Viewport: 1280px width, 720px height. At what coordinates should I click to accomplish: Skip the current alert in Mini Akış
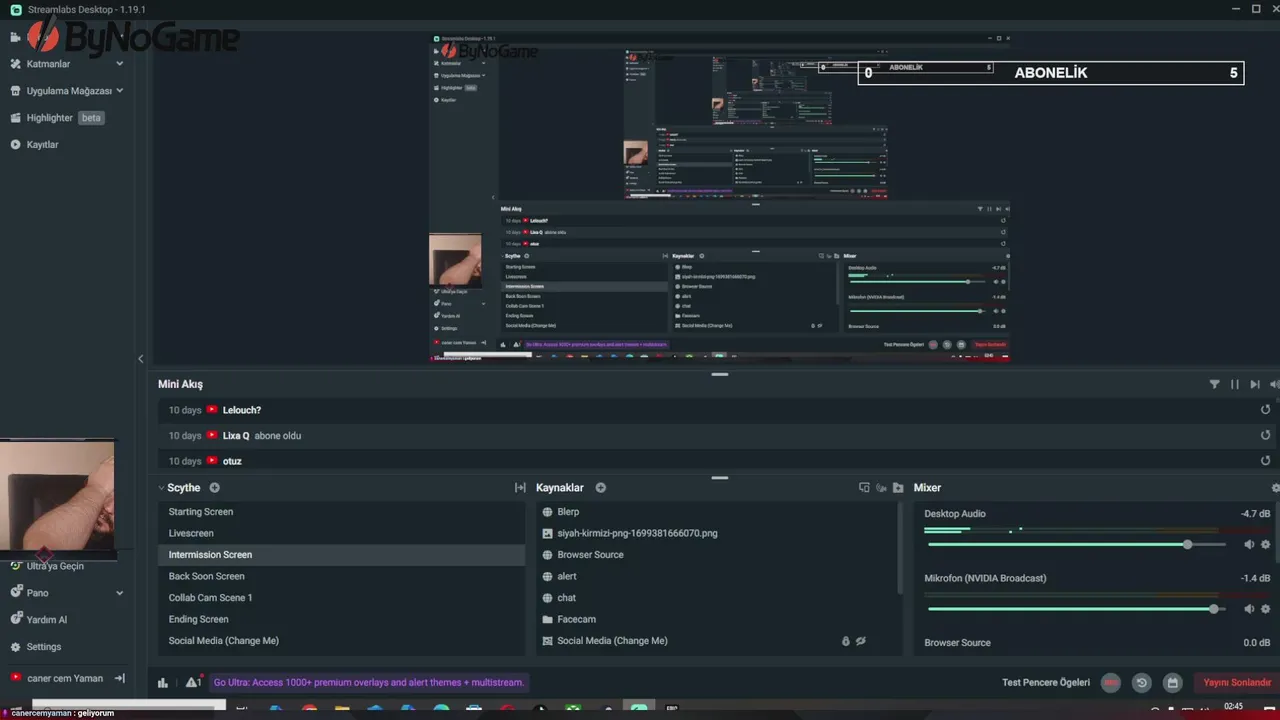pyautogui.click(x=1255, y=384)
